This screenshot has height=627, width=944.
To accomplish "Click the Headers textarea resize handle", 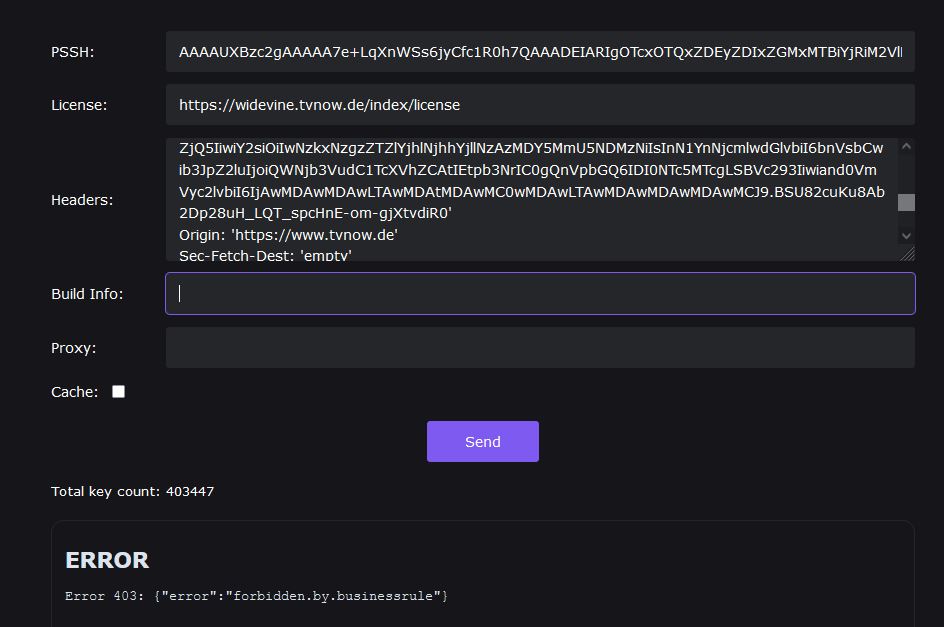I will click(908, 254).
